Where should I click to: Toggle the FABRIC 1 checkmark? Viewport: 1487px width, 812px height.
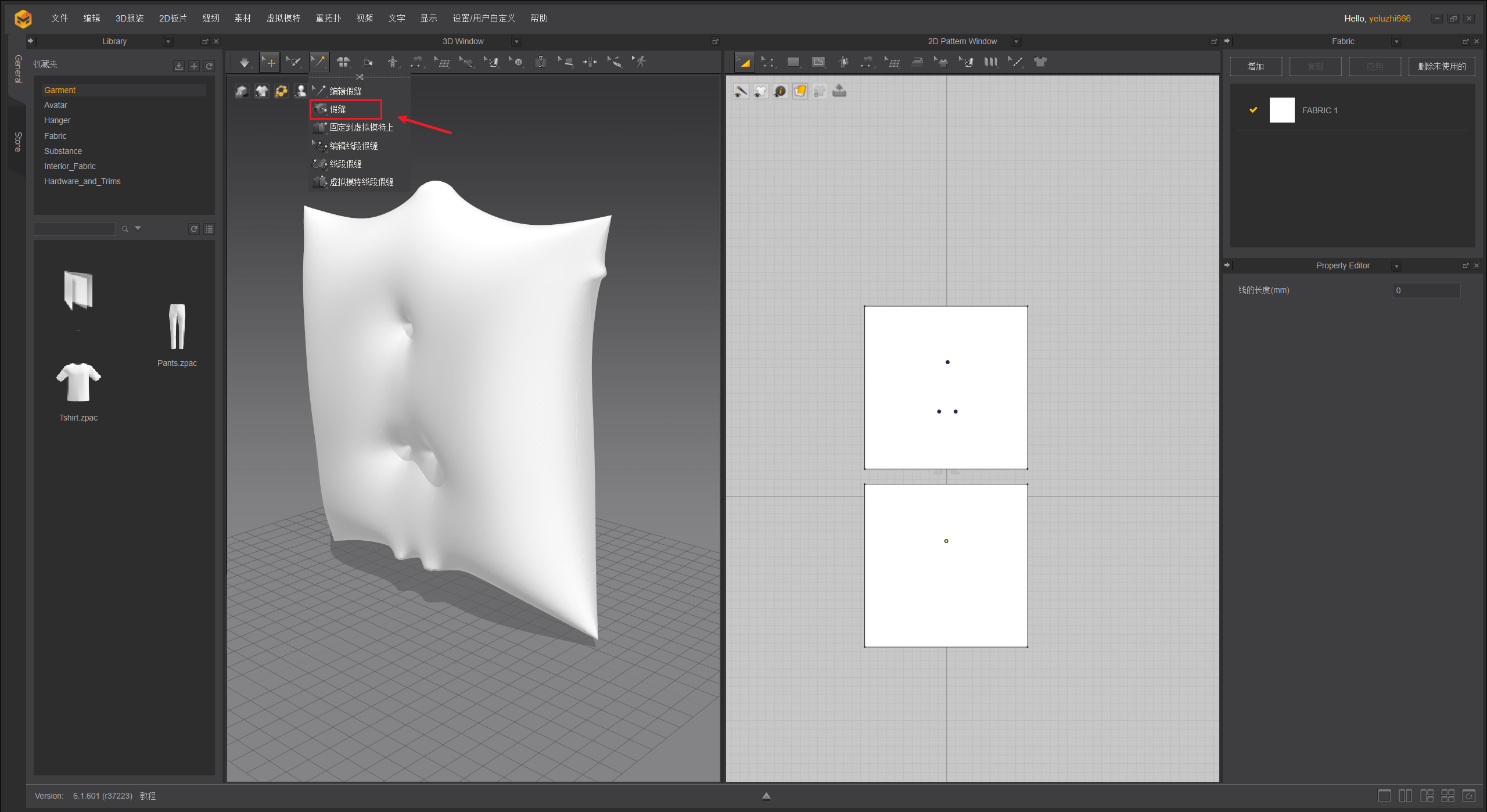coord(1253,110)
